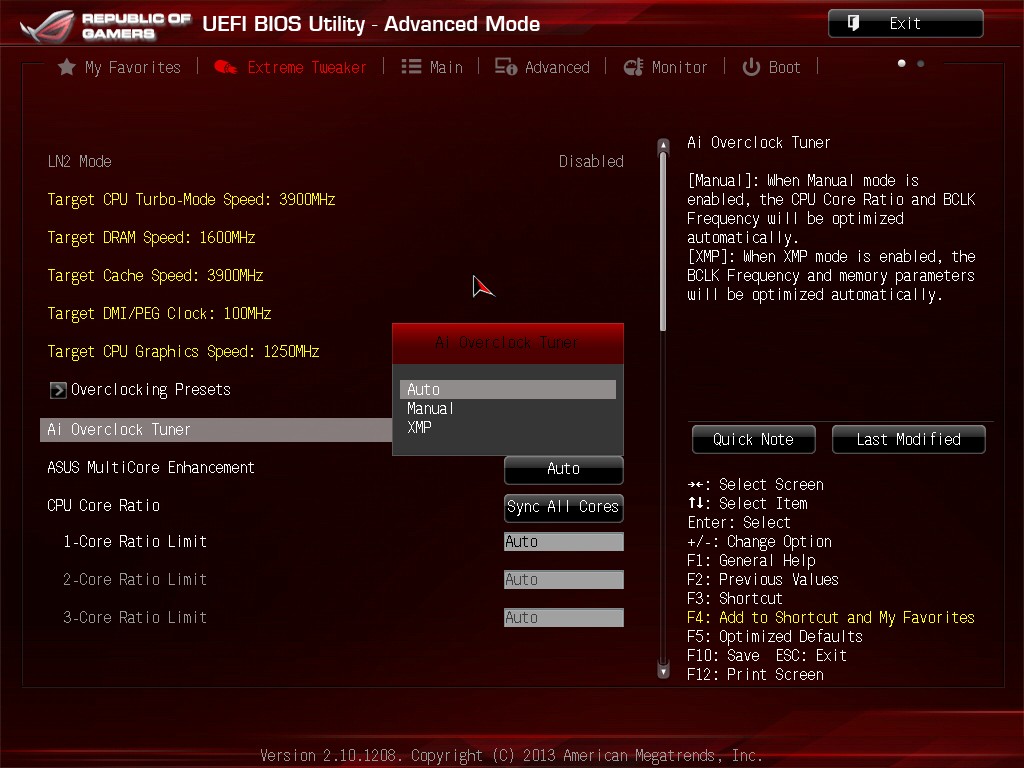Click the first page indicator dot
Image resolution: width=1024 pixels, height=768 pixels.
pos(902,63)
